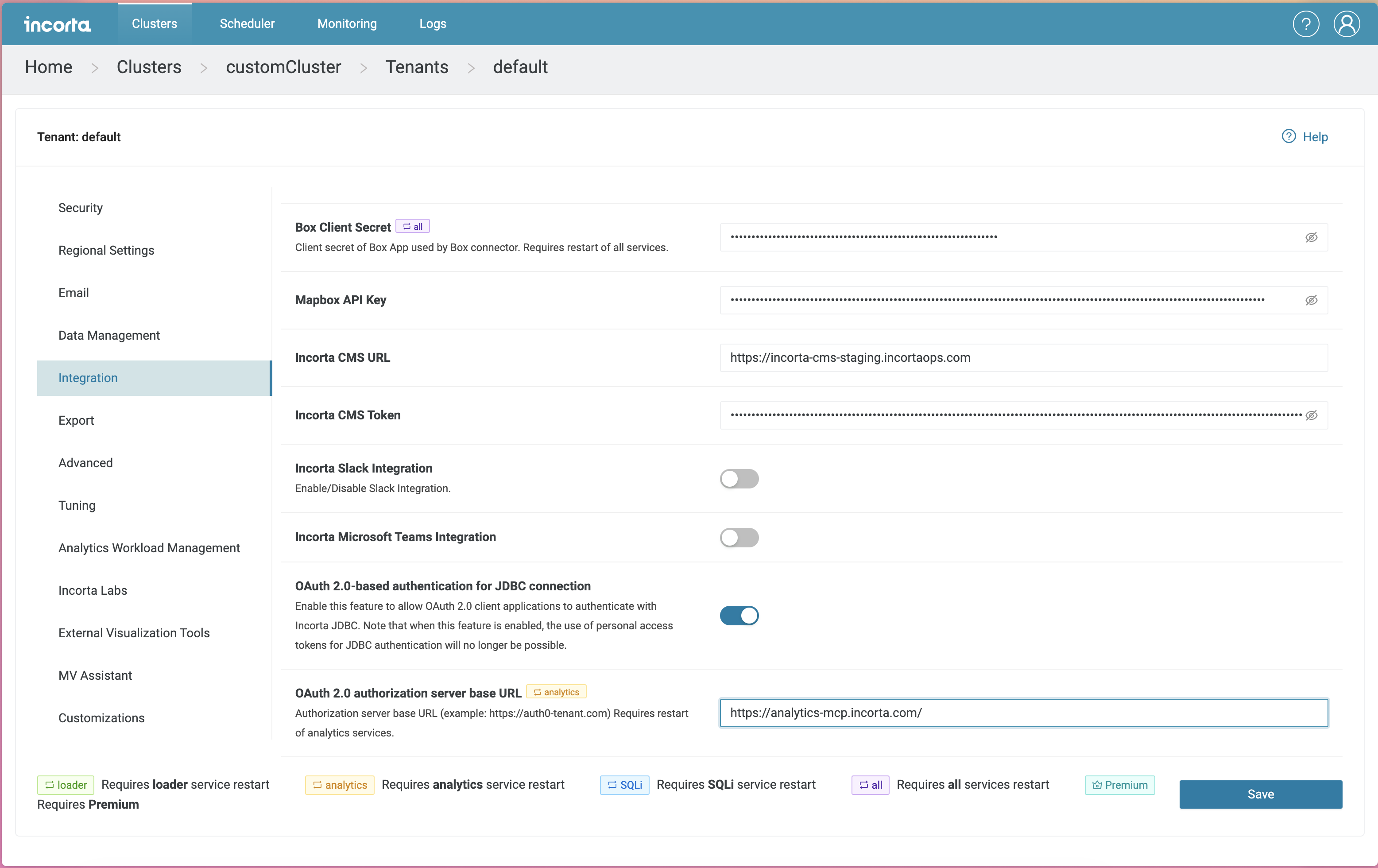
Task: Switch to the Monitoring tab
Action: [x=347, y=23]
